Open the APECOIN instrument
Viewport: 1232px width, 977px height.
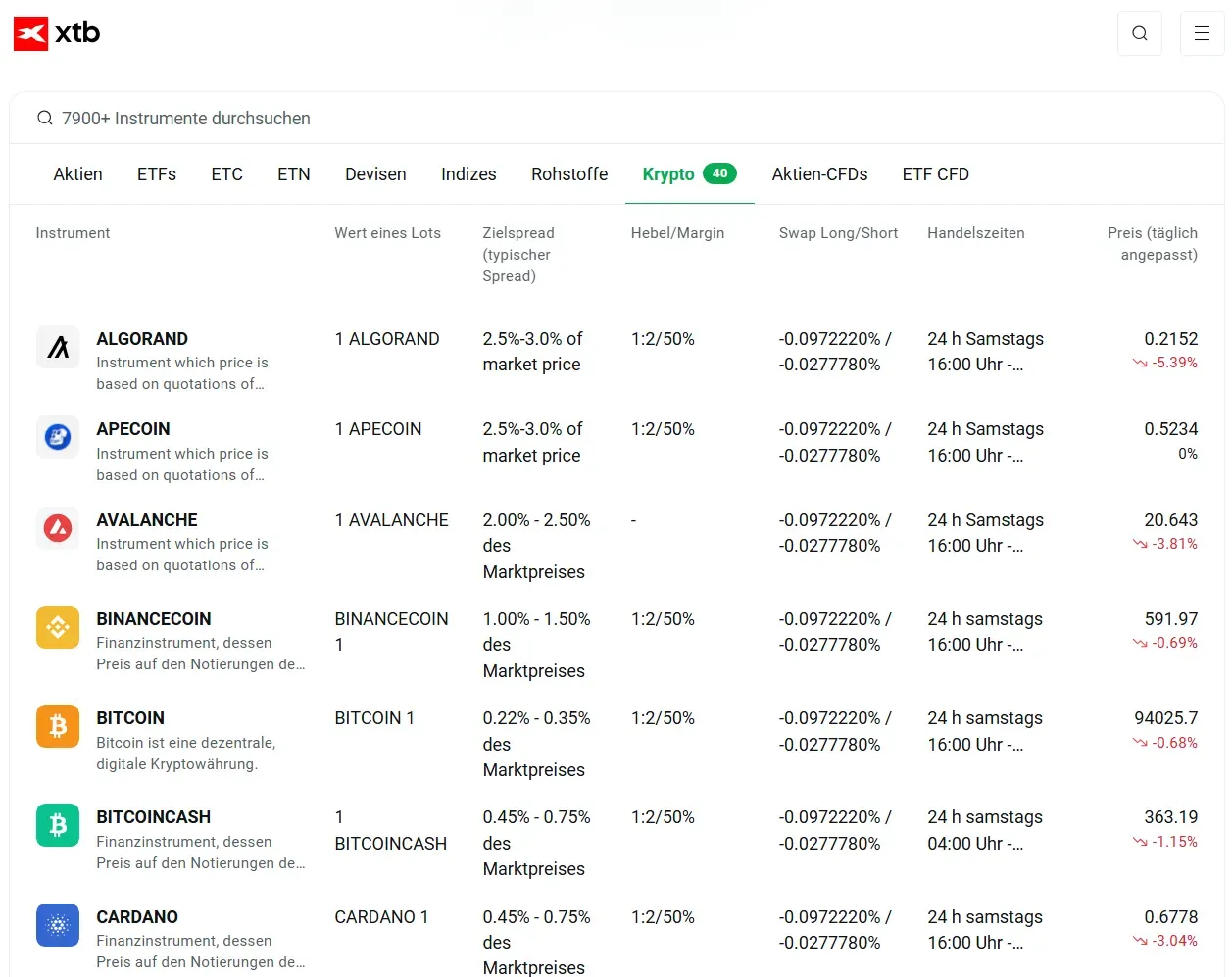pos(133,429)
